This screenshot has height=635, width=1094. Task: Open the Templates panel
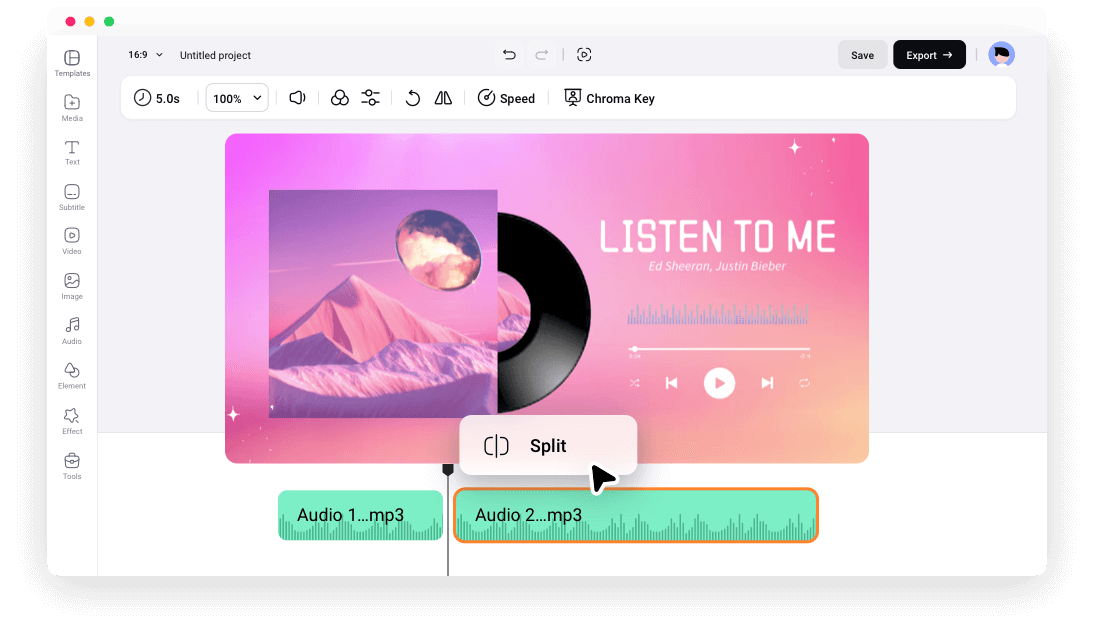click(72, 63)
